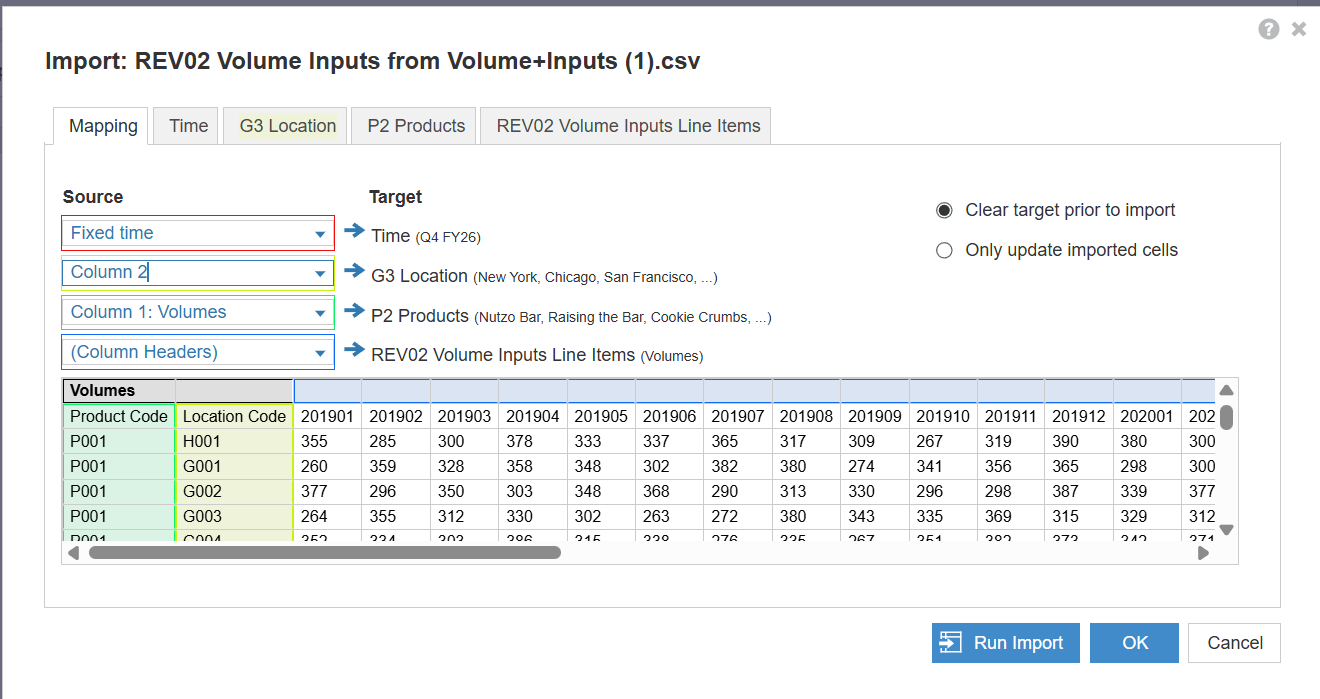This screenshot has width=1320, height=699.
Task: Click value 355 in H001 row
Action: tap(327, 441)
